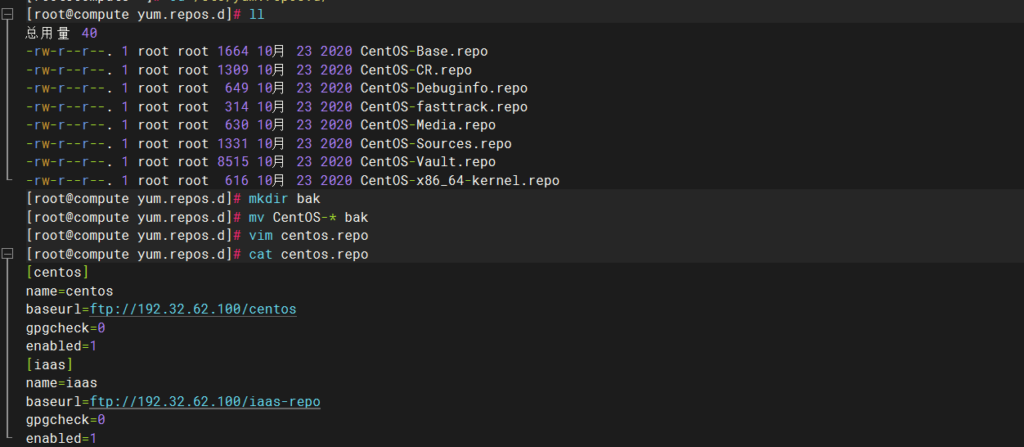The image size is (1024, 447).
Task: Click the CentOS-CR.repo filename
Action: point(416,70)
